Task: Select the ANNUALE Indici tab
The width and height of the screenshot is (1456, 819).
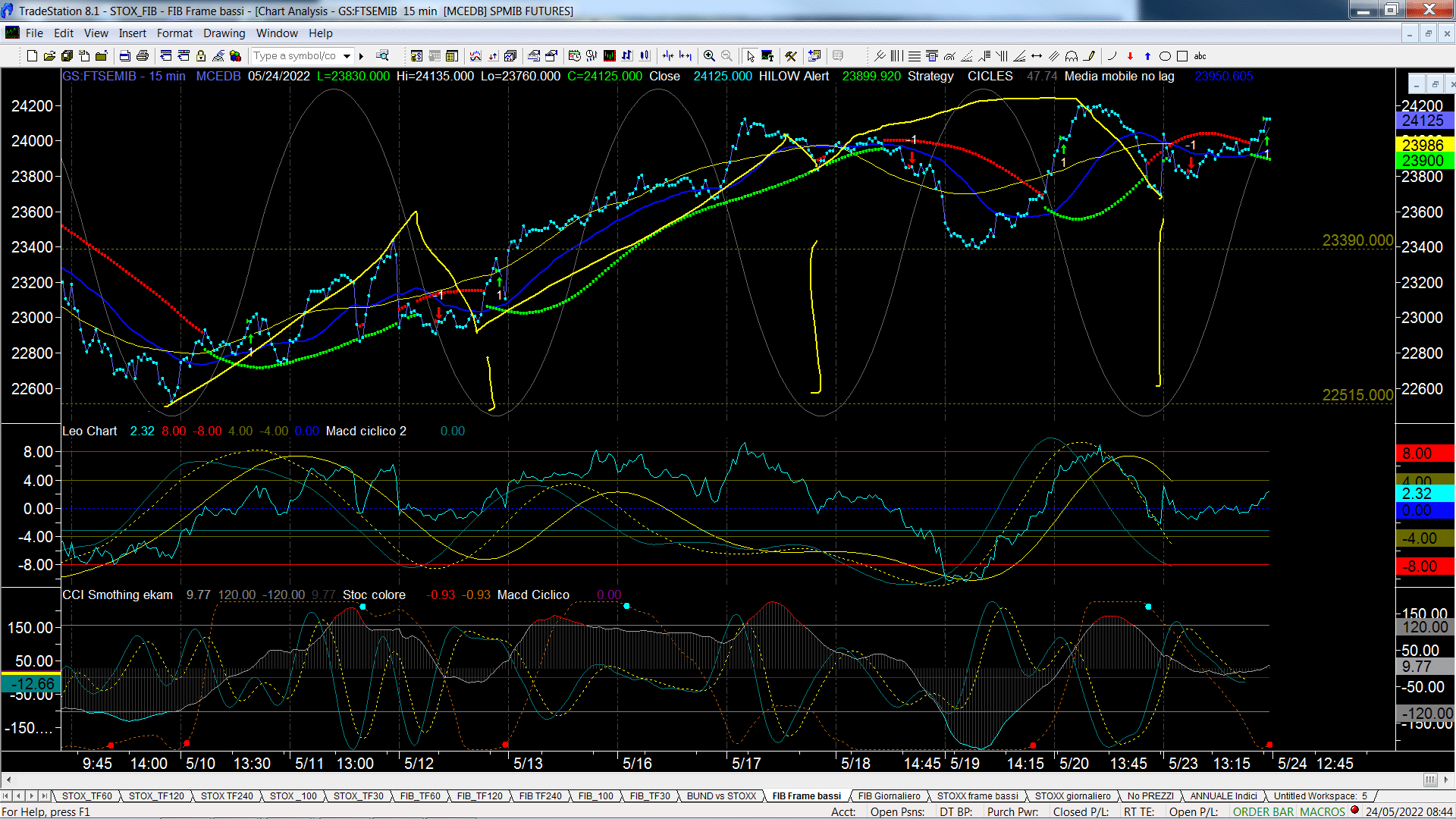Action: pos(1223,795)
